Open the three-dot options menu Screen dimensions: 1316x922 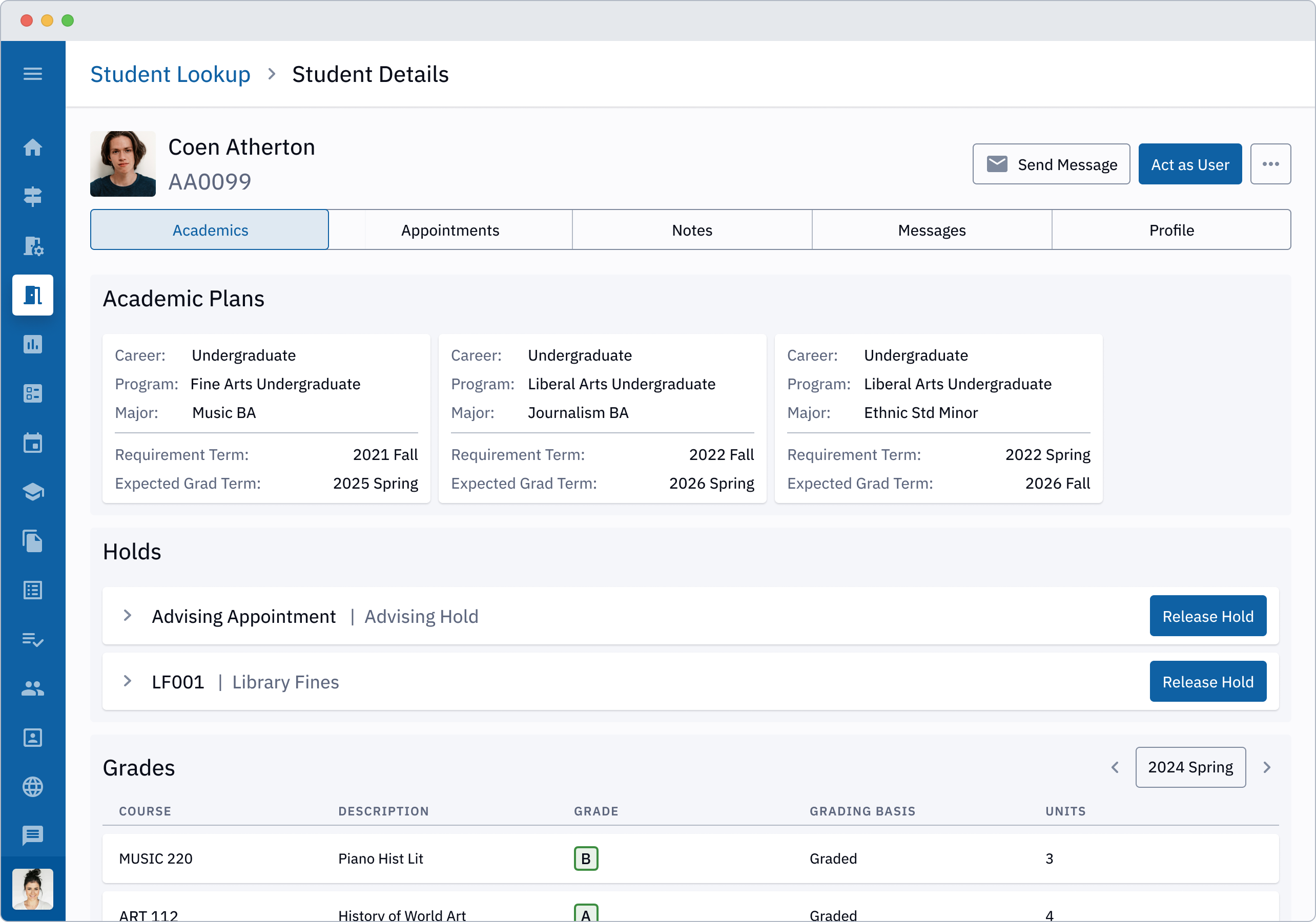click(x=1271, y=163)
